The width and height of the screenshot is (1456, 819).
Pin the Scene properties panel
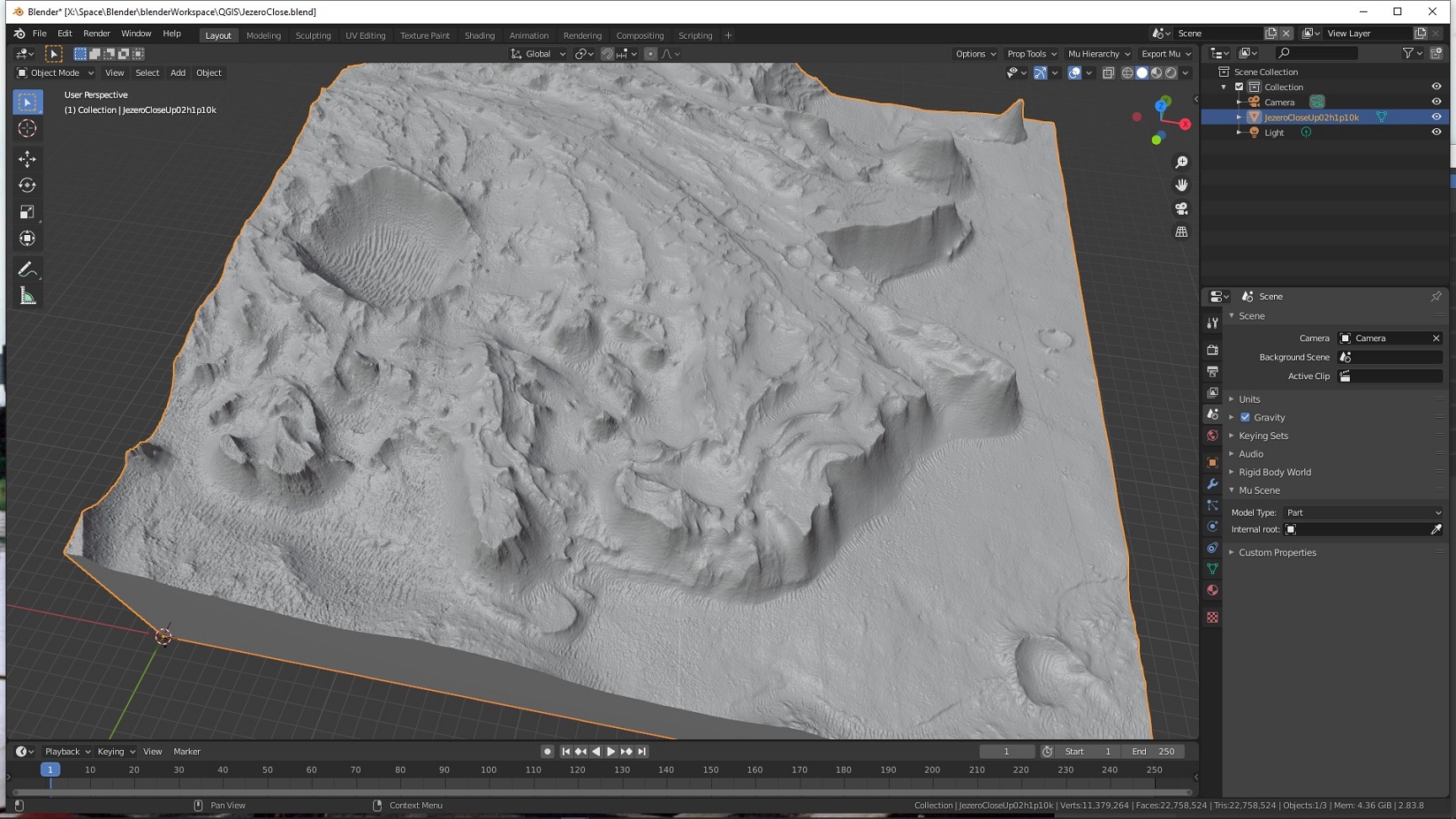coord(1436,297)
